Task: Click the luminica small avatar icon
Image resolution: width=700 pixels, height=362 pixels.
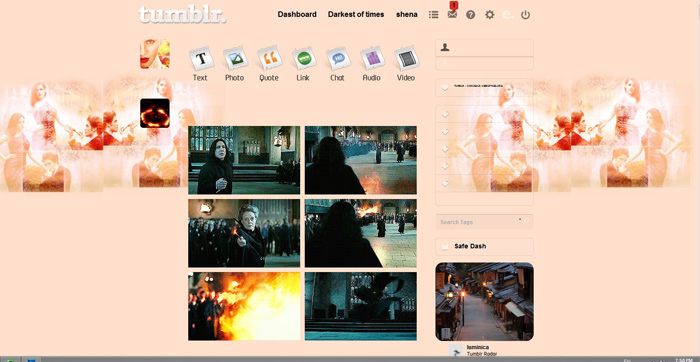Action: (x=455, y=350)
